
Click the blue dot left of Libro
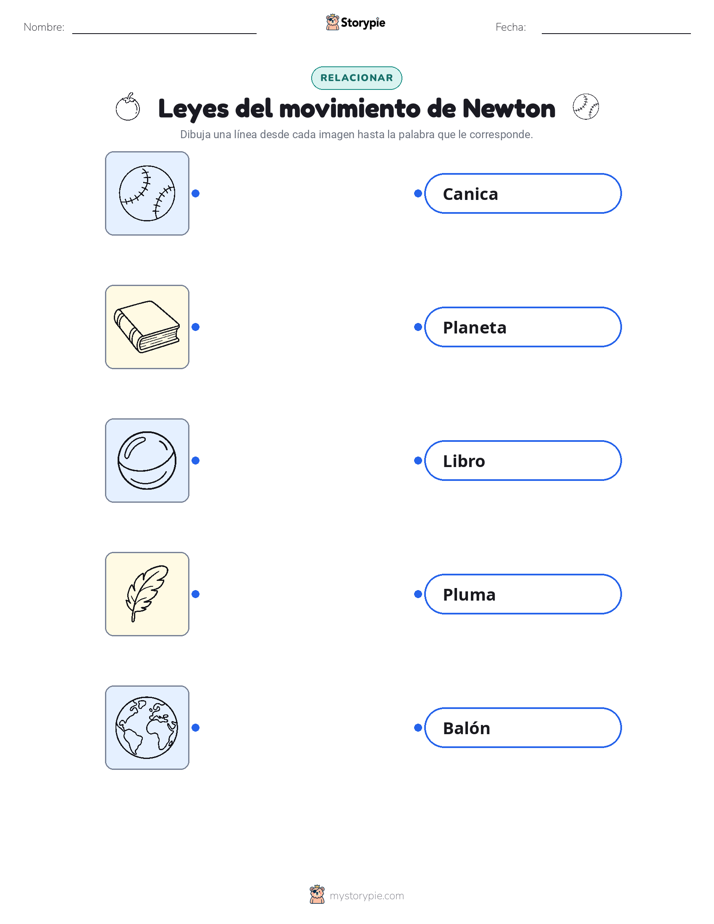[x=418, y=460]
